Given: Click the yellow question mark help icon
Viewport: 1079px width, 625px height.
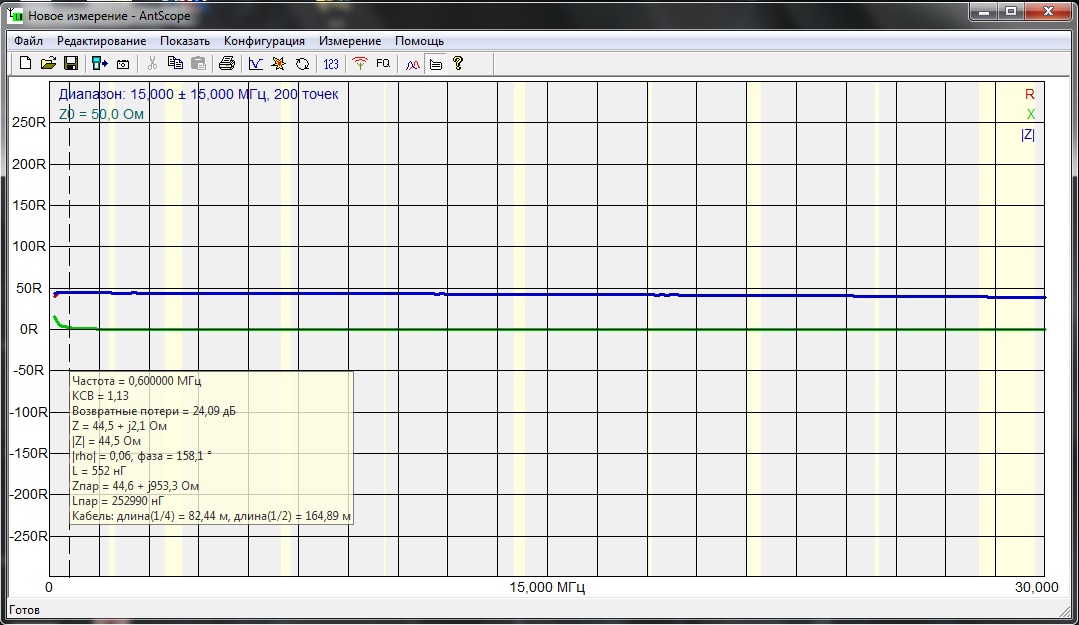Looking at the screenshot, I should coord(458,64).
